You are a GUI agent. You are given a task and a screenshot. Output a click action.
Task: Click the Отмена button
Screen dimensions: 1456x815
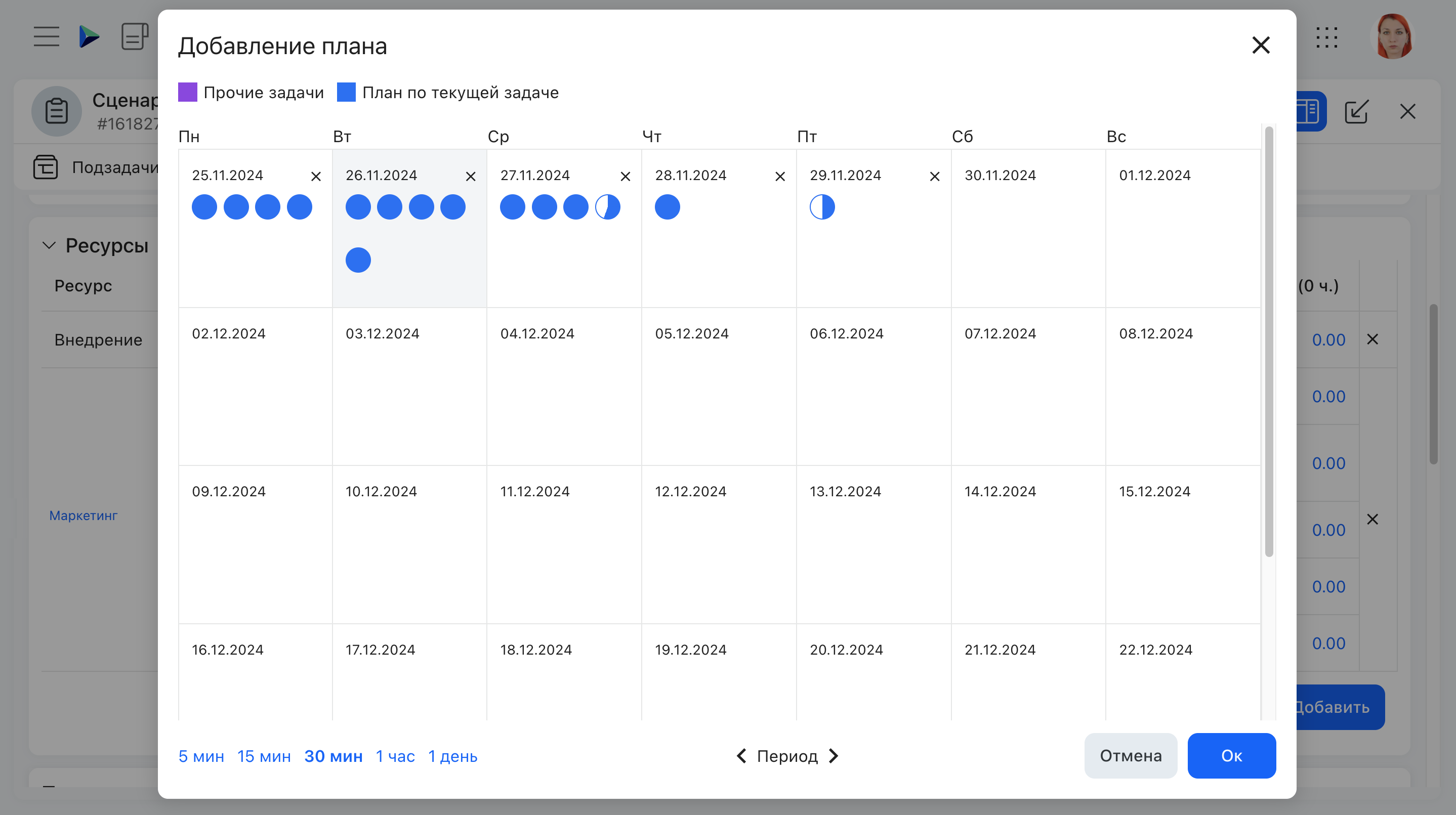click(1131, 756)
